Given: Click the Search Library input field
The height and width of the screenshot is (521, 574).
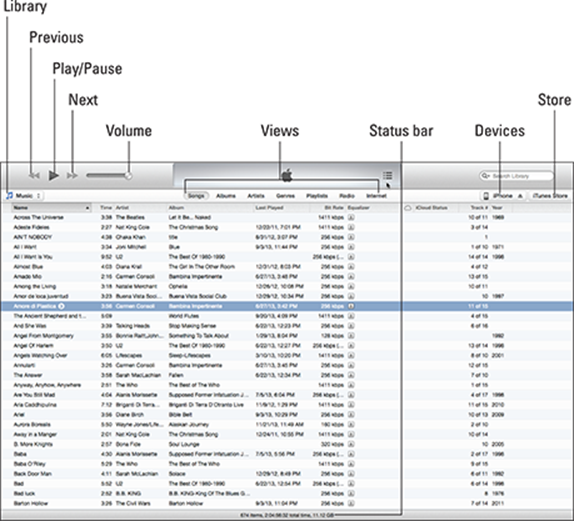Looking at the screenshot, I should (516, 176).
